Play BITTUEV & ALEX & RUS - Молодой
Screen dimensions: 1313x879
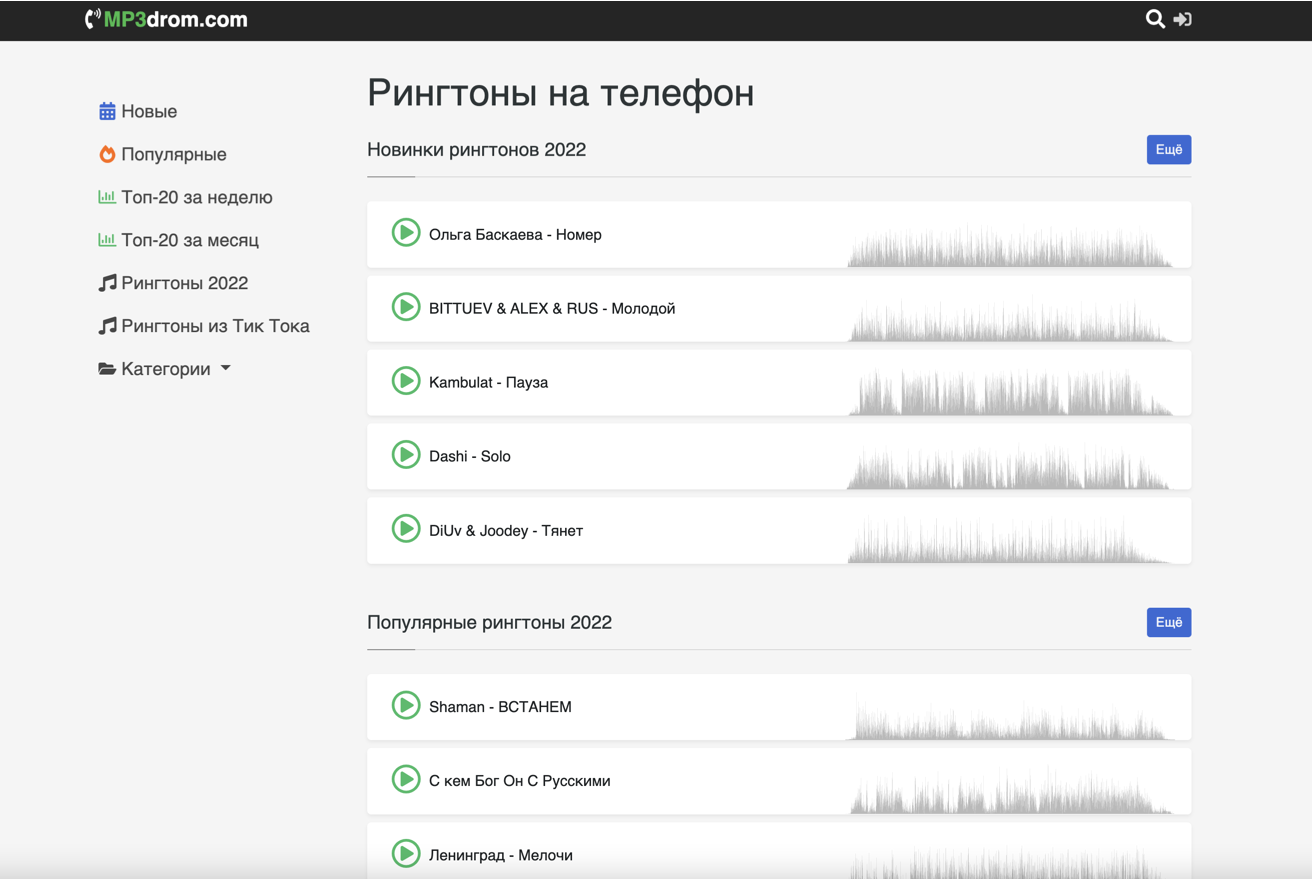click(405, 307)
